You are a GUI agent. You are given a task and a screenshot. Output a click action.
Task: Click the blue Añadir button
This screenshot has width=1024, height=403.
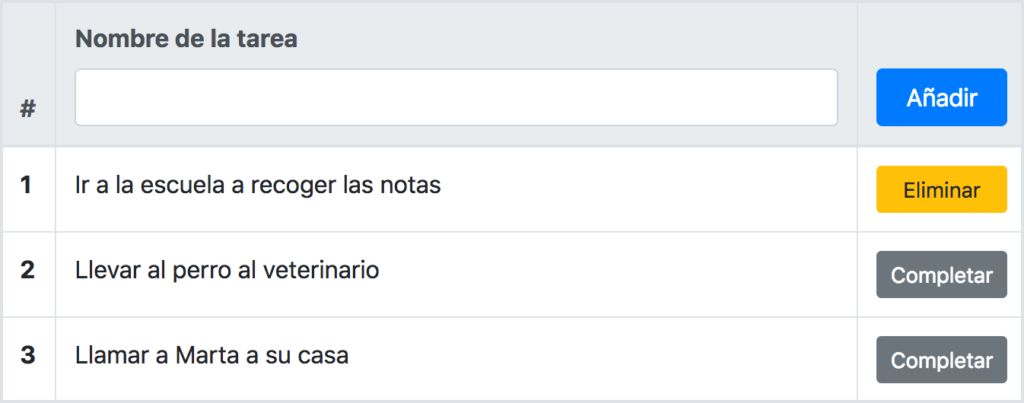(941, 97)
